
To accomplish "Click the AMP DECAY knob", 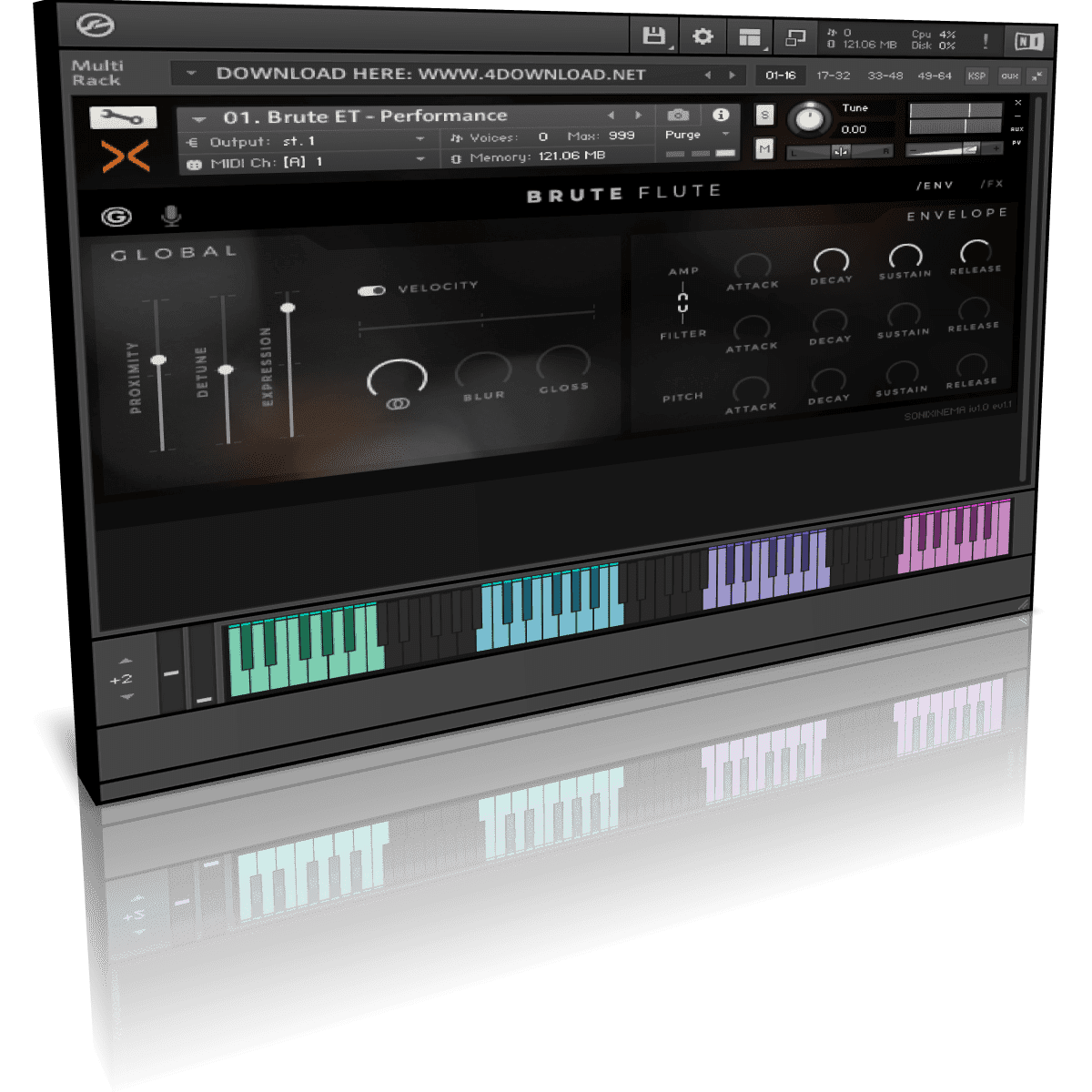I will (831, 261).
